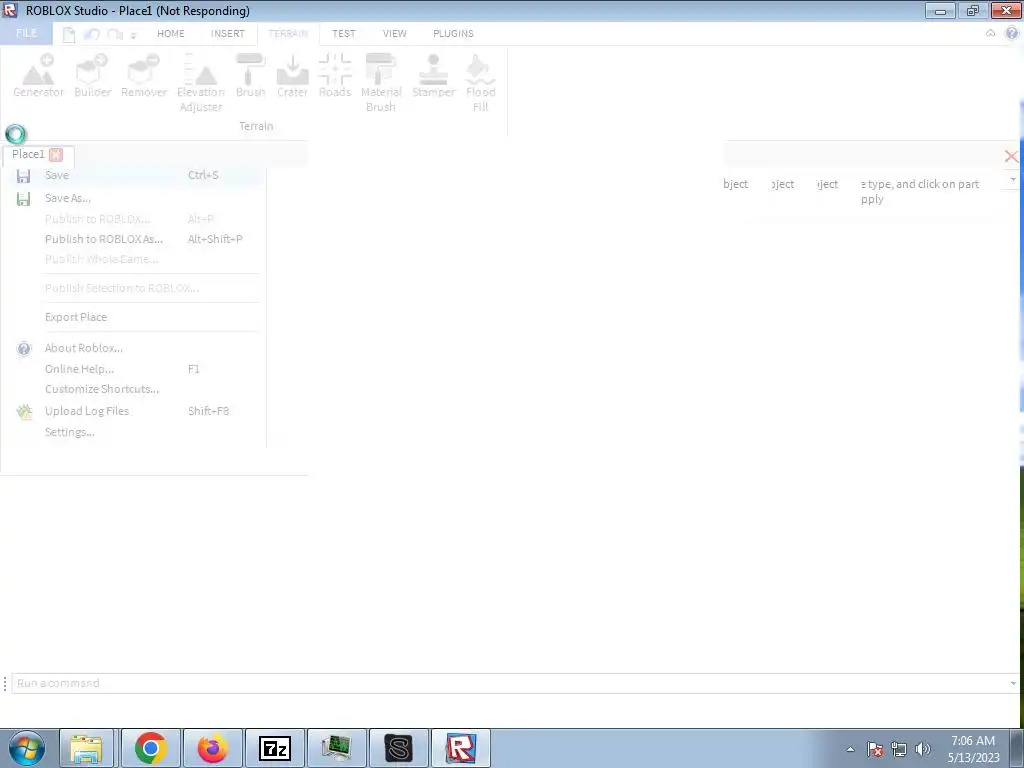Open the Elevation Adjuster tool
Viewport: 1024px width, 768px height.
point(200,83)
